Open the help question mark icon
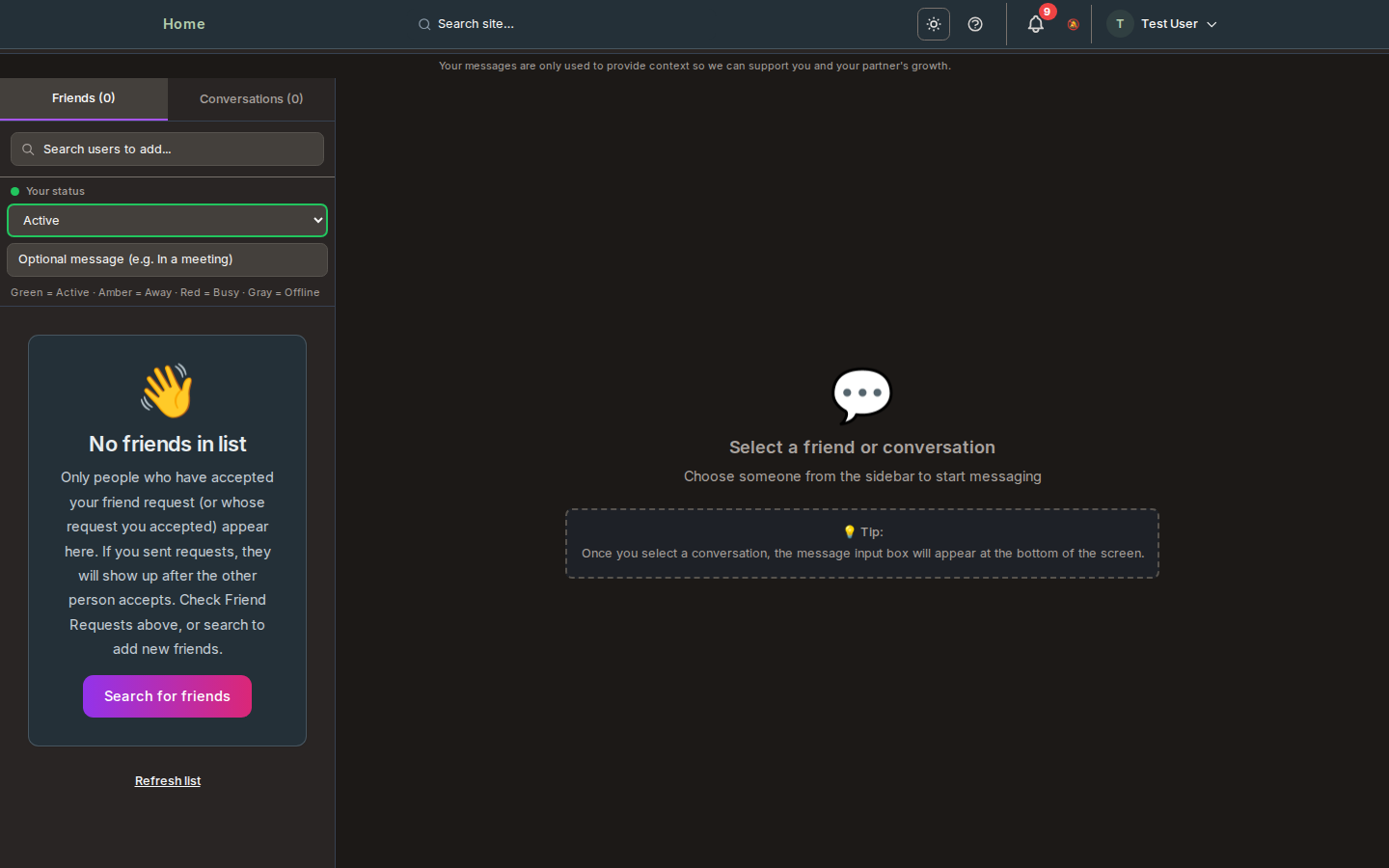 [x=974, y=24]
